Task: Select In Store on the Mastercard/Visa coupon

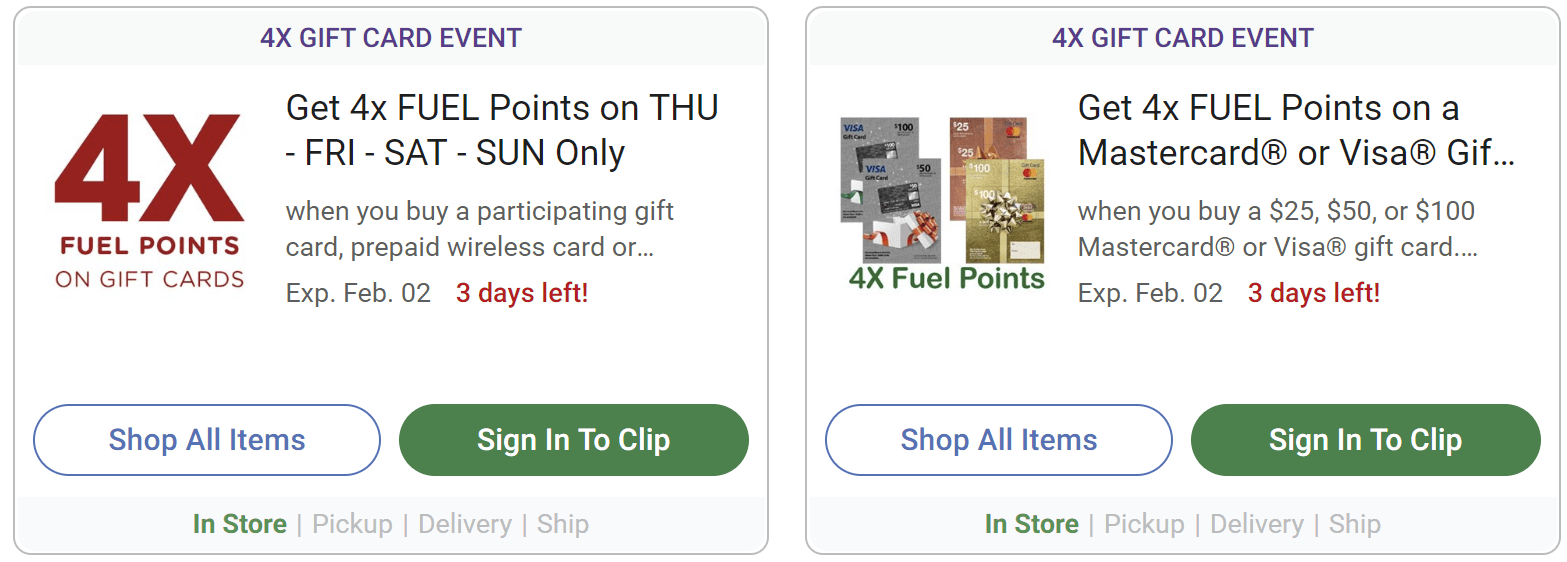Action: [x=1032, y=524]
